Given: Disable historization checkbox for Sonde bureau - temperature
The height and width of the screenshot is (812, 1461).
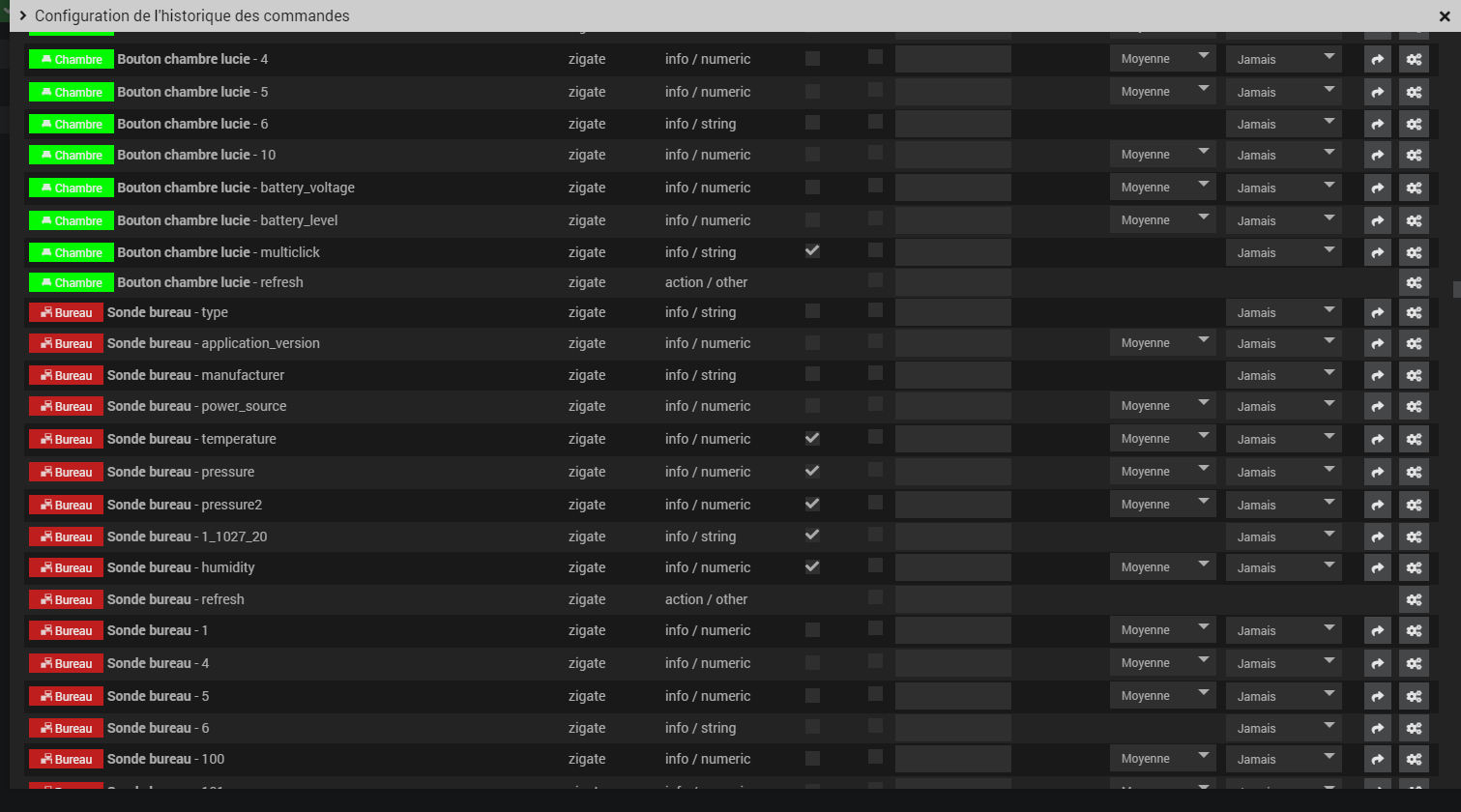Looking at the screenshot, I should [812, 438].
